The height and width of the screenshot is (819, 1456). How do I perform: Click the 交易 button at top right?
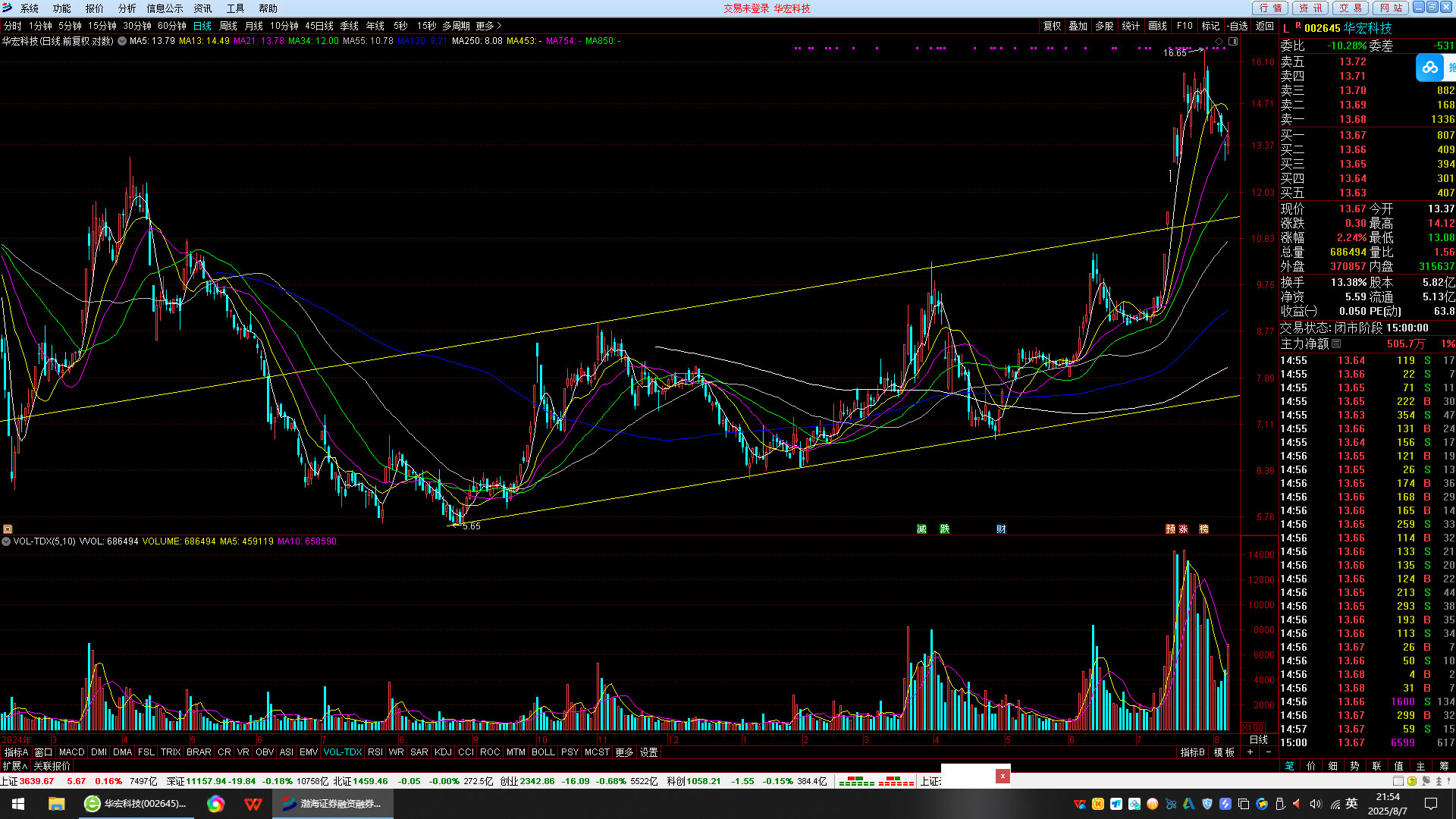[1350, 8]
